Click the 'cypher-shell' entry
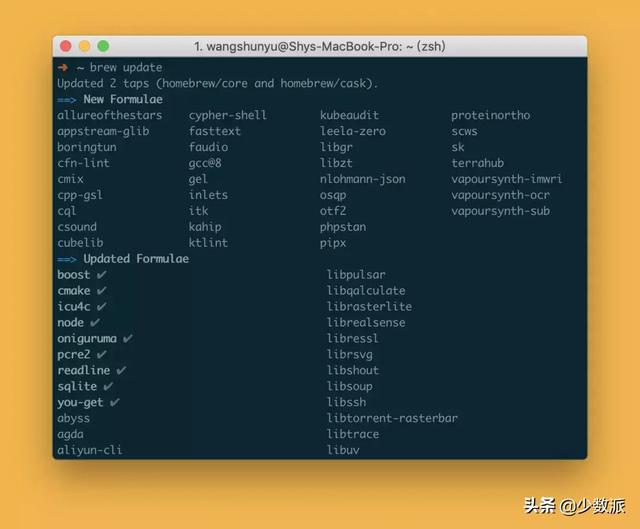The width and height of the screenshot is (640, 529). [228, 116]
